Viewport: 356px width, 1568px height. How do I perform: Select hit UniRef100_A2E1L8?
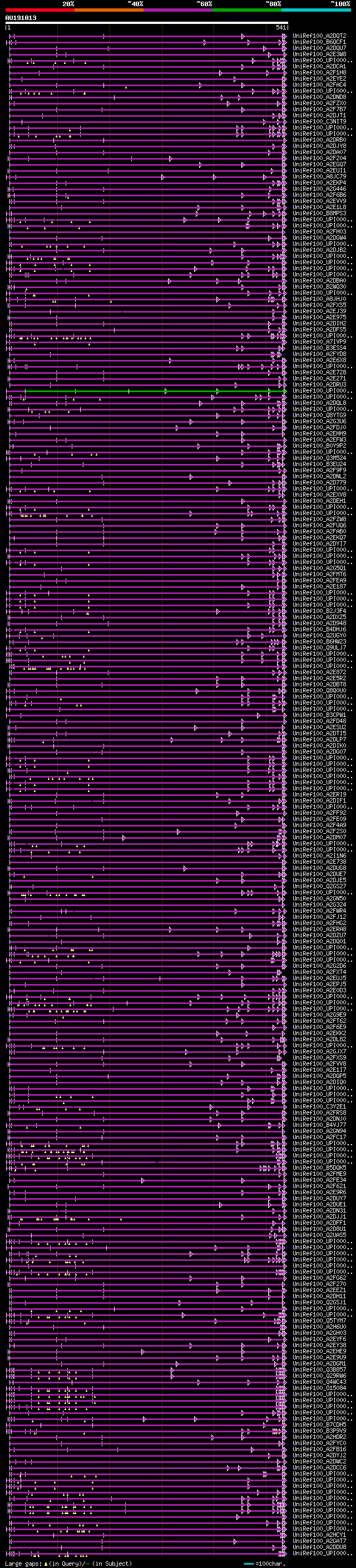coord(319,207)
